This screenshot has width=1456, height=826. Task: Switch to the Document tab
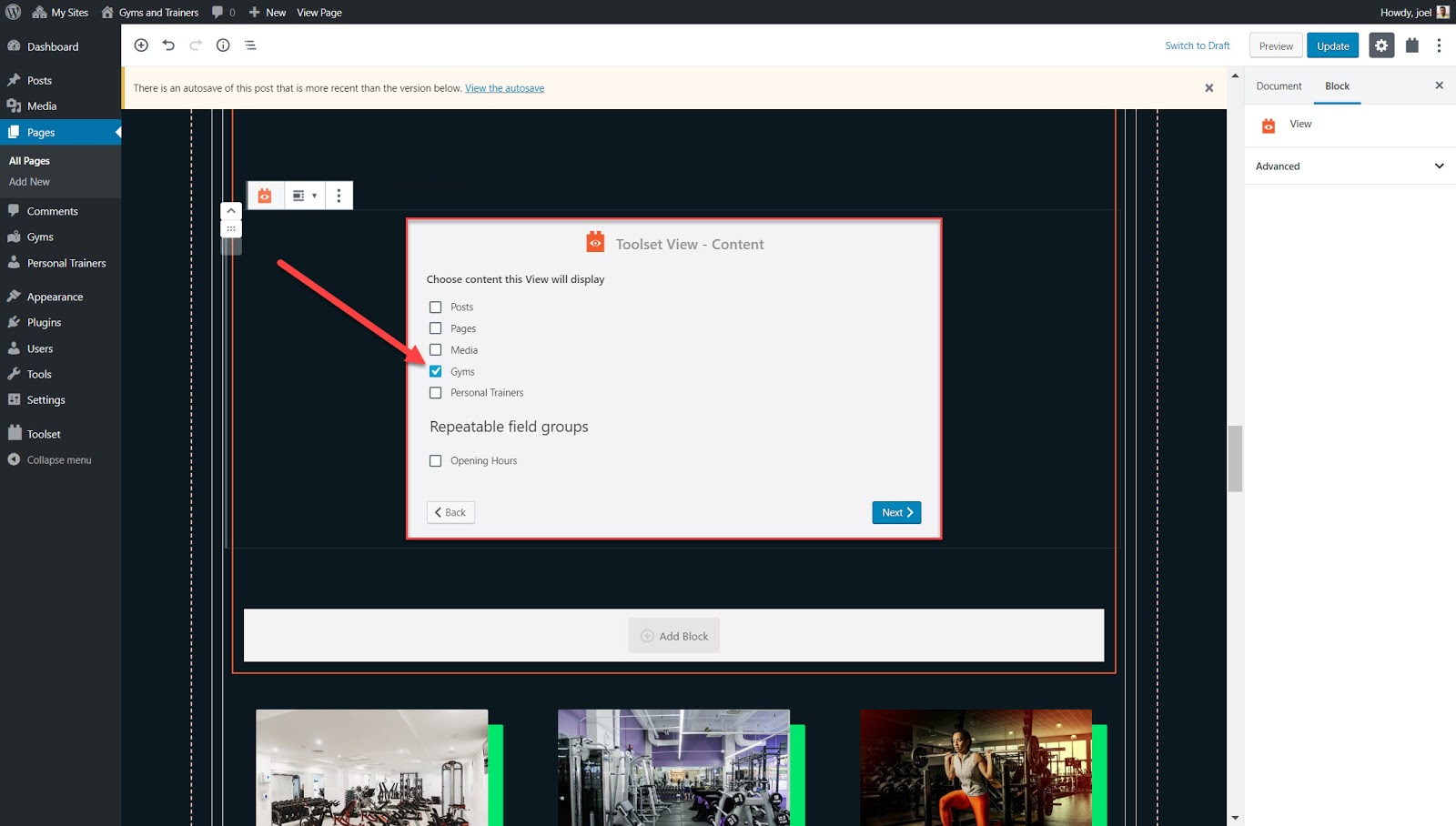click(x=1279, y=86)
